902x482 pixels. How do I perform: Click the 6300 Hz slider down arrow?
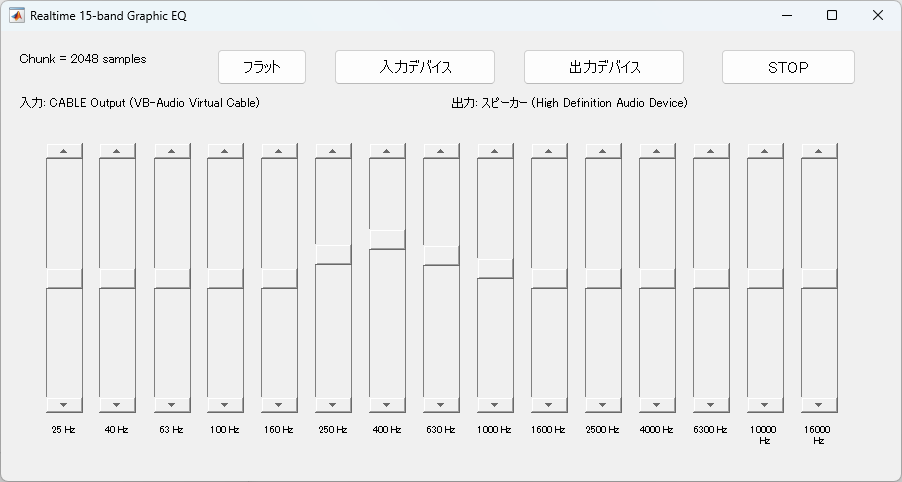[711, 405]
